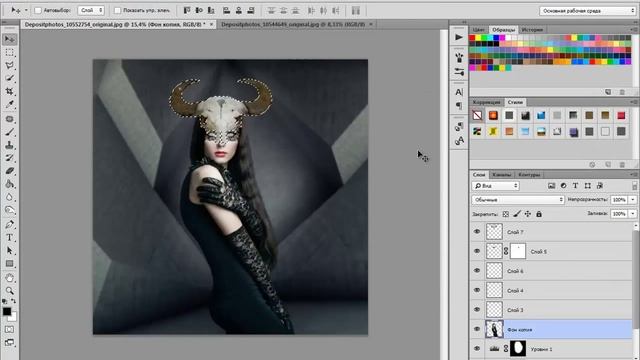Switch to the Цвет tab

(478, 30)
